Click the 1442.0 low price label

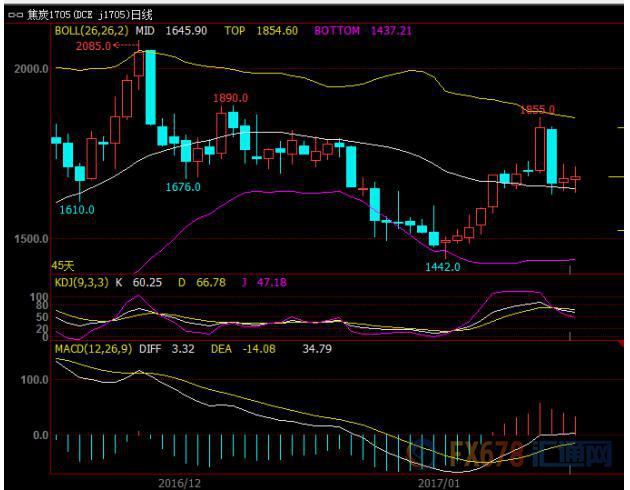(x=442, y=267)
